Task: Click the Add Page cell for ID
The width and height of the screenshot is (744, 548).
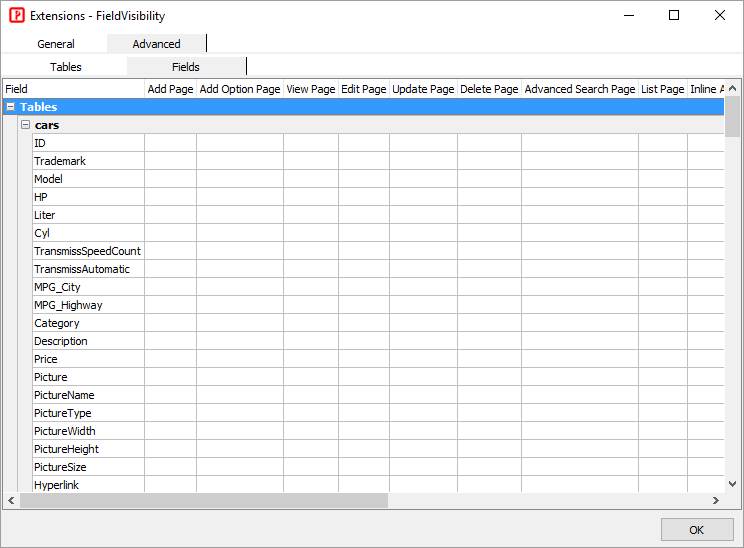Action: pyautogui.click(x=170, y=143)
